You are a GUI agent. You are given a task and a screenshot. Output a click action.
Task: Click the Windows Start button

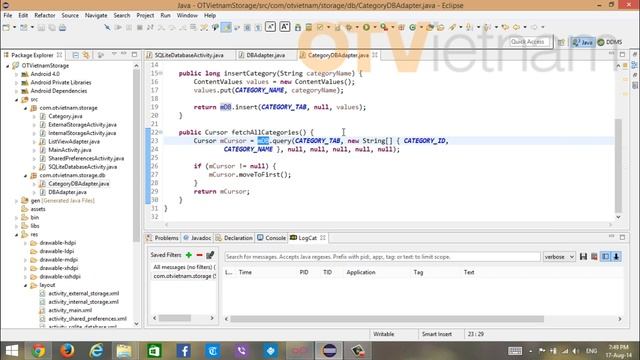(x=12, y=351)
